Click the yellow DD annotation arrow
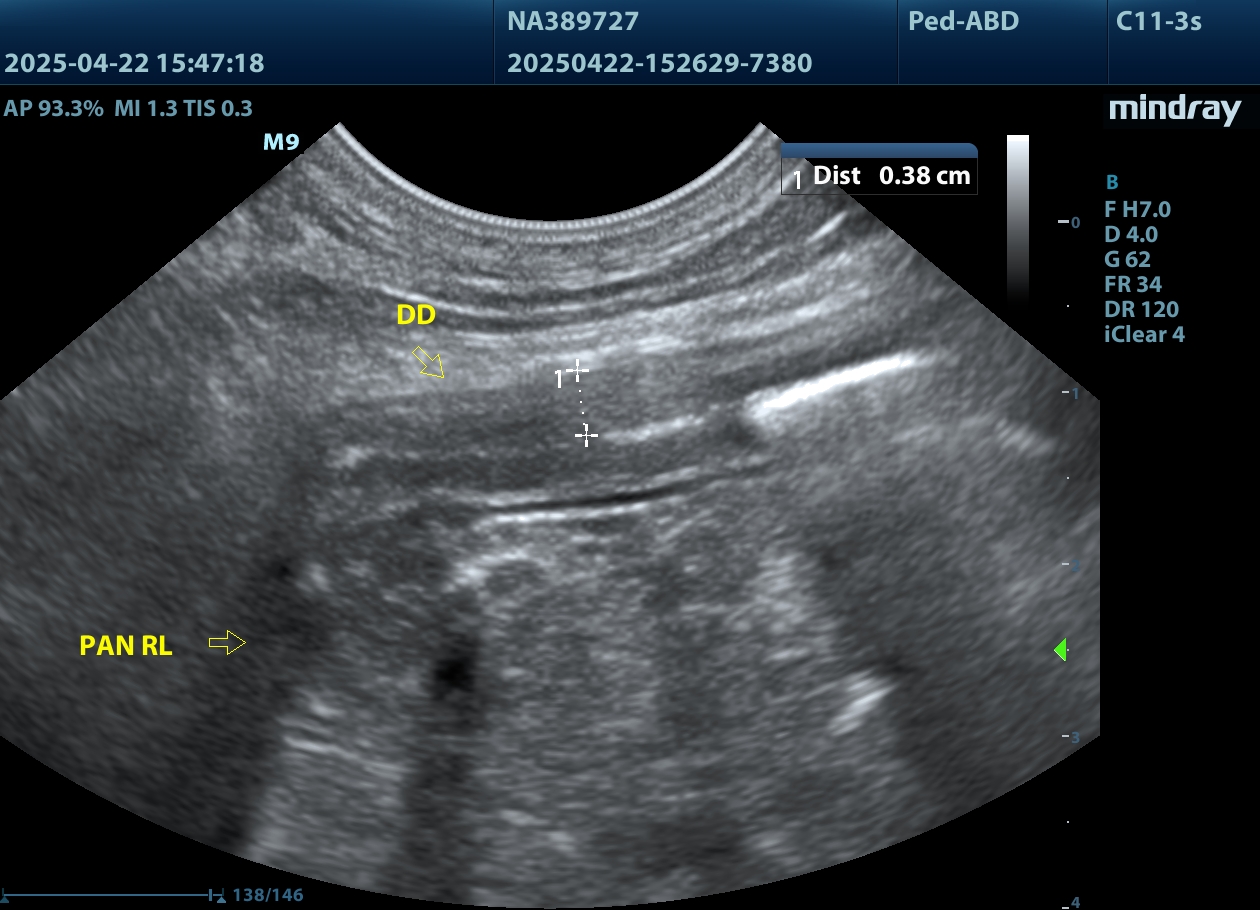 430,362
